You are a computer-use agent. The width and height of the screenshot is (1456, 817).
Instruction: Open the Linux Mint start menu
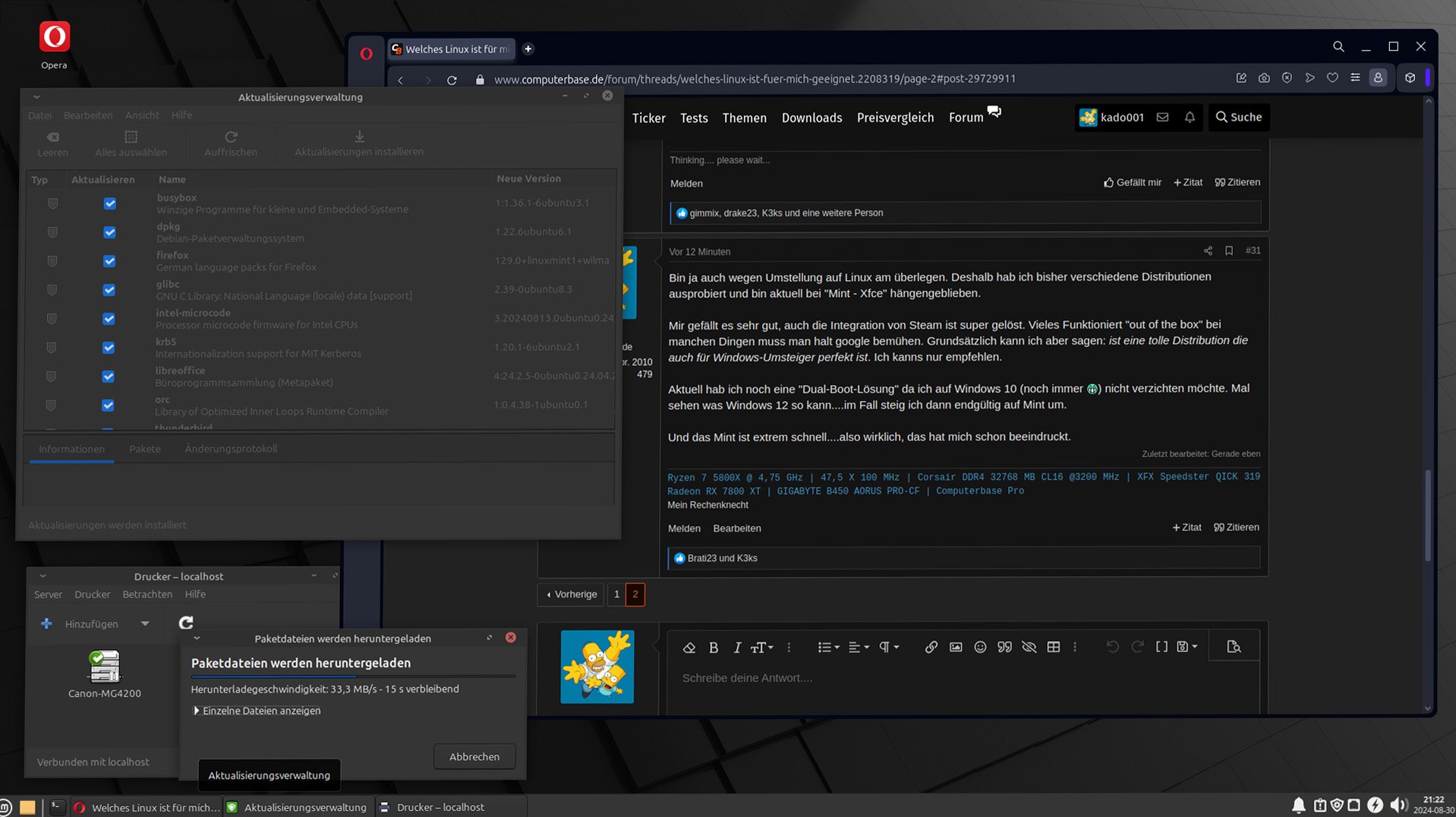pyautogui.click(x=5, y=807)
